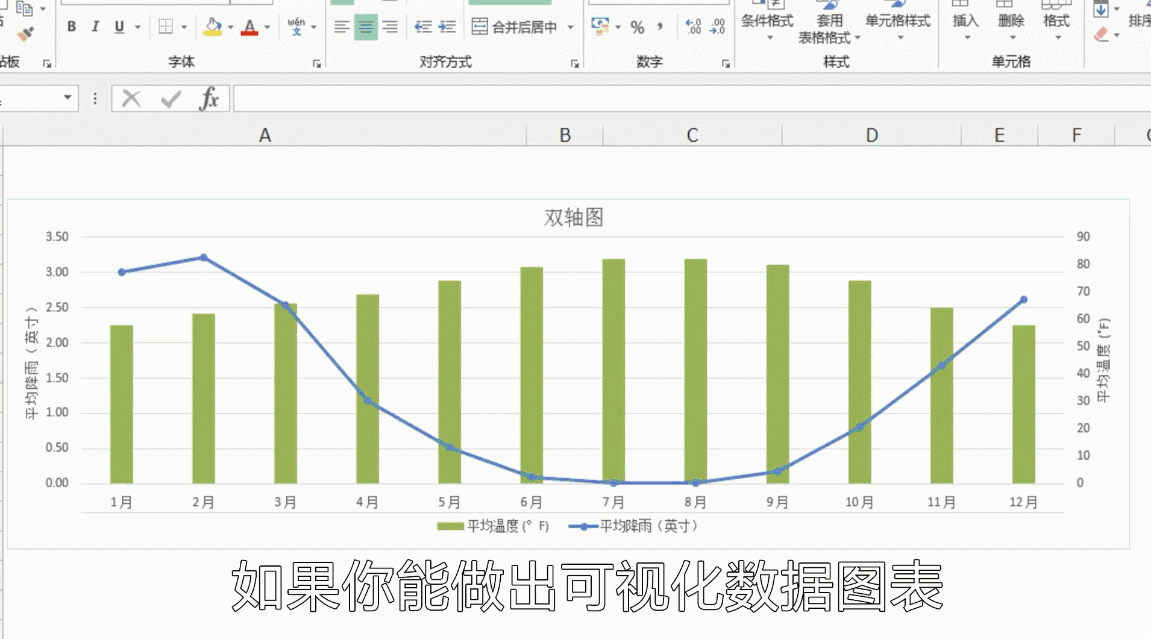Click the decrease indent icon
Viewport: 1151px width, 639px height.
[423, 27]
